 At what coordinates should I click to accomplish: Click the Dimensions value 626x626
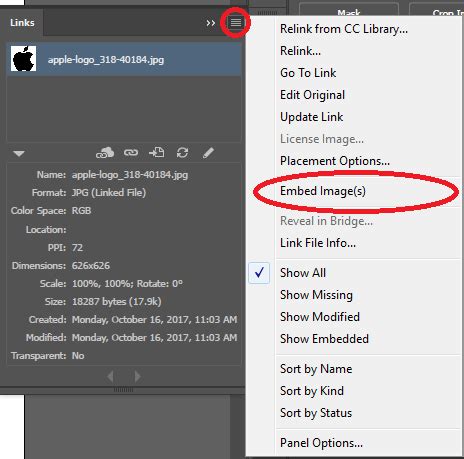(91, 266)
